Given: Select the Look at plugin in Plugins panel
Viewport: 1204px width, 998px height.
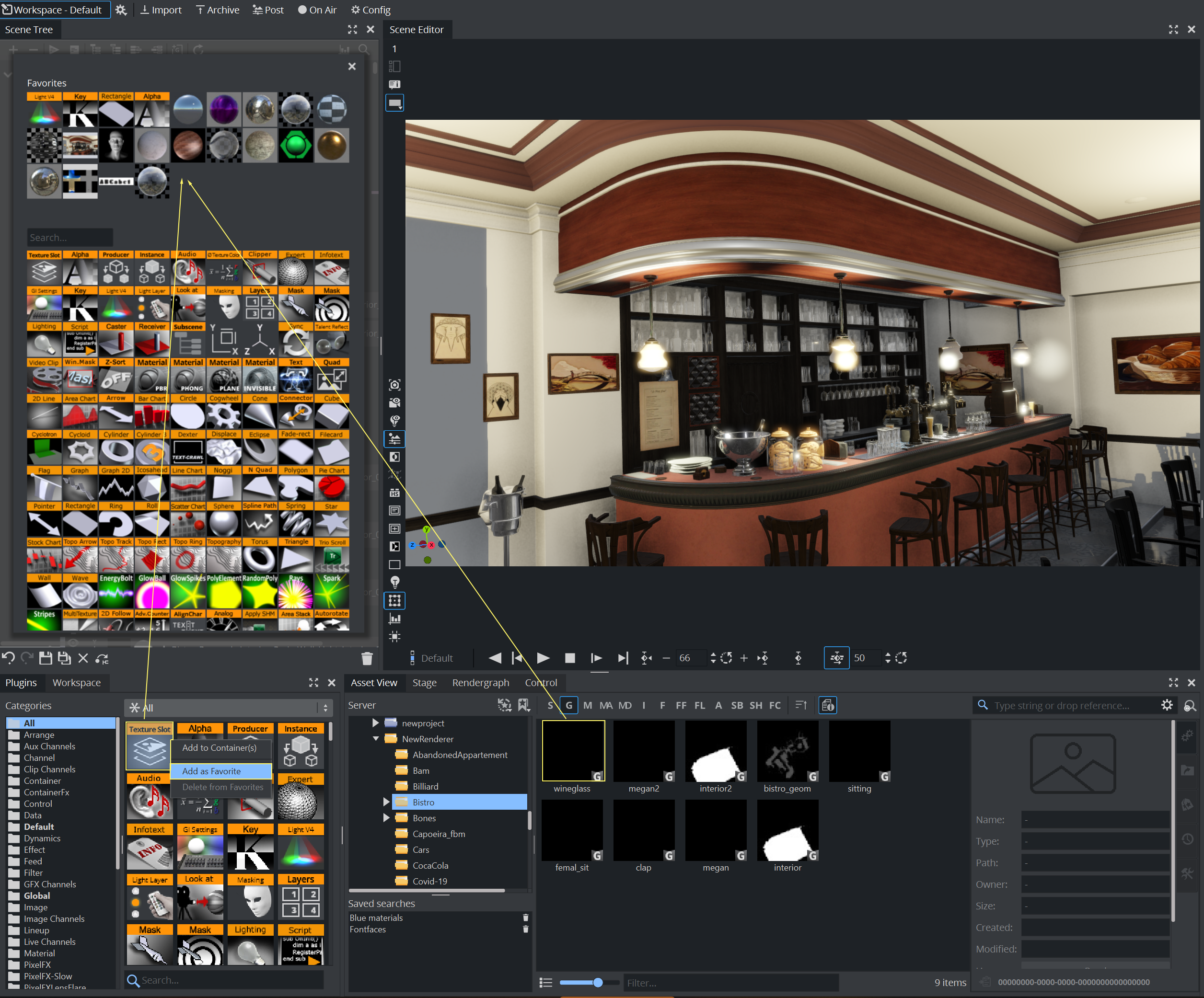Looking at the screenshot, I should point(199,897).
